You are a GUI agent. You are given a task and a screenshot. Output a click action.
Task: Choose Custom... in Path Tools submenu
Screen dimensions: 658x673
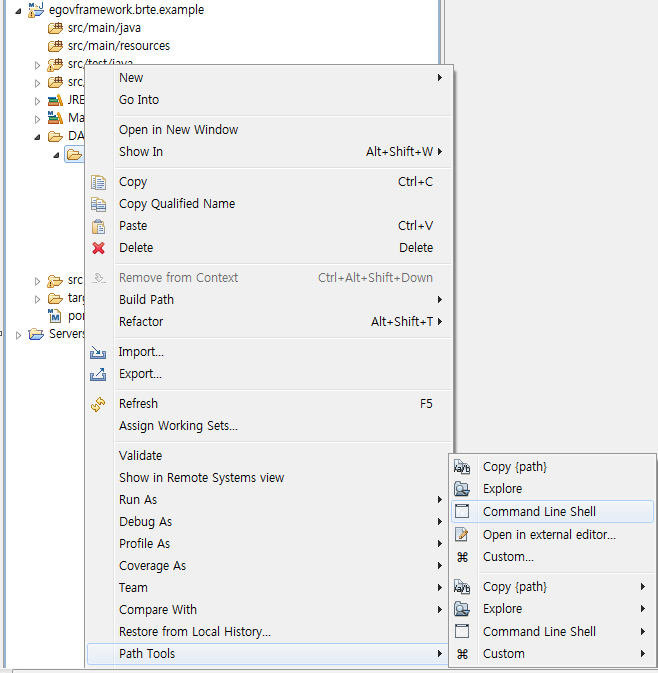click(508, 557)
